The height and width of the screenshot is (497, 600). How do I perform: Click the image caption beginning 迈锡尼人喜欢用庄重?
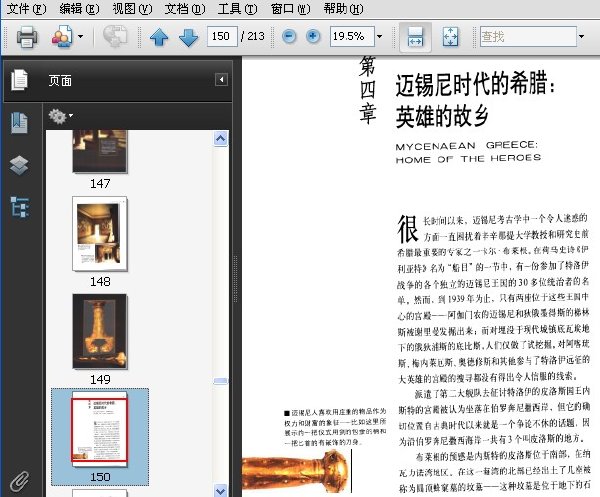pos(335,427)
